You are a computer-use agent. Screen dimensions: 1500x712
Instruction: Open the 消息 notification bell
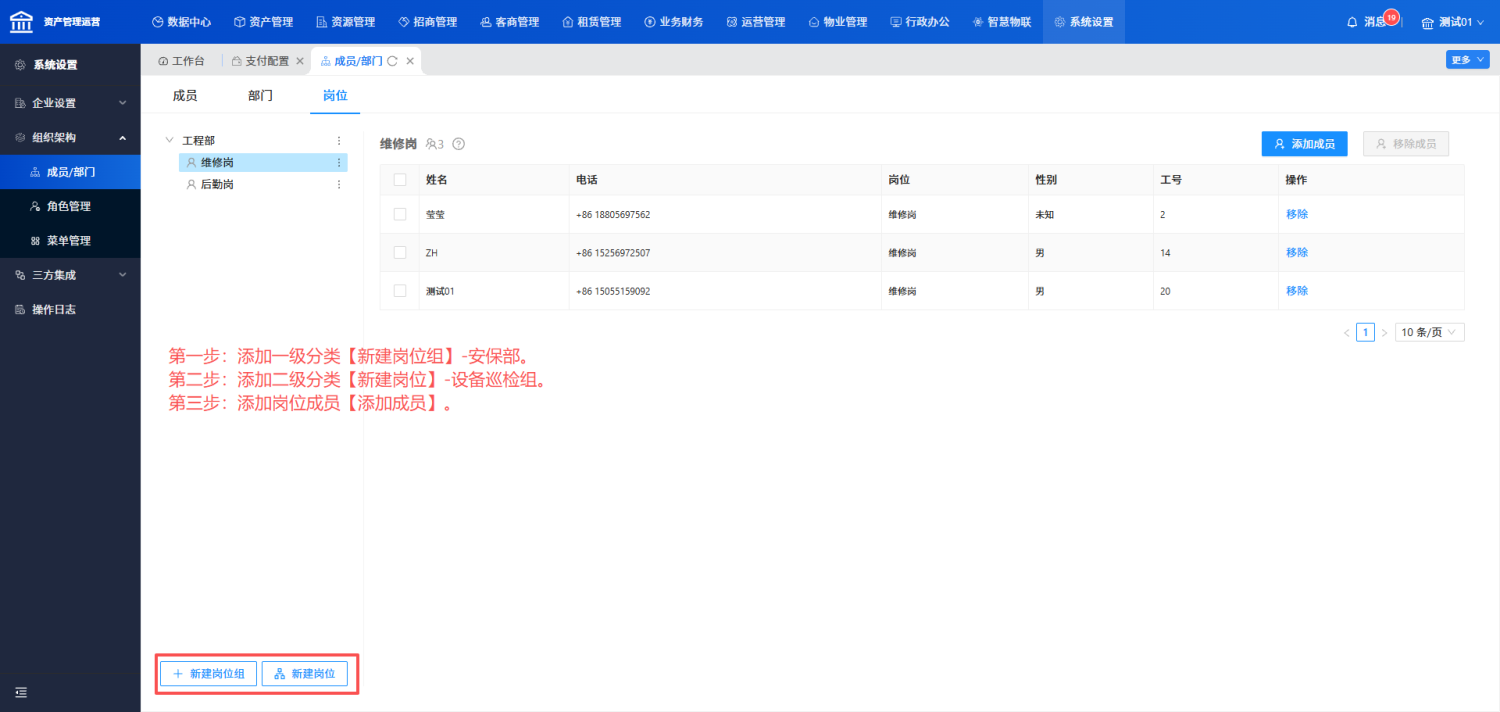pos(1353,22)
